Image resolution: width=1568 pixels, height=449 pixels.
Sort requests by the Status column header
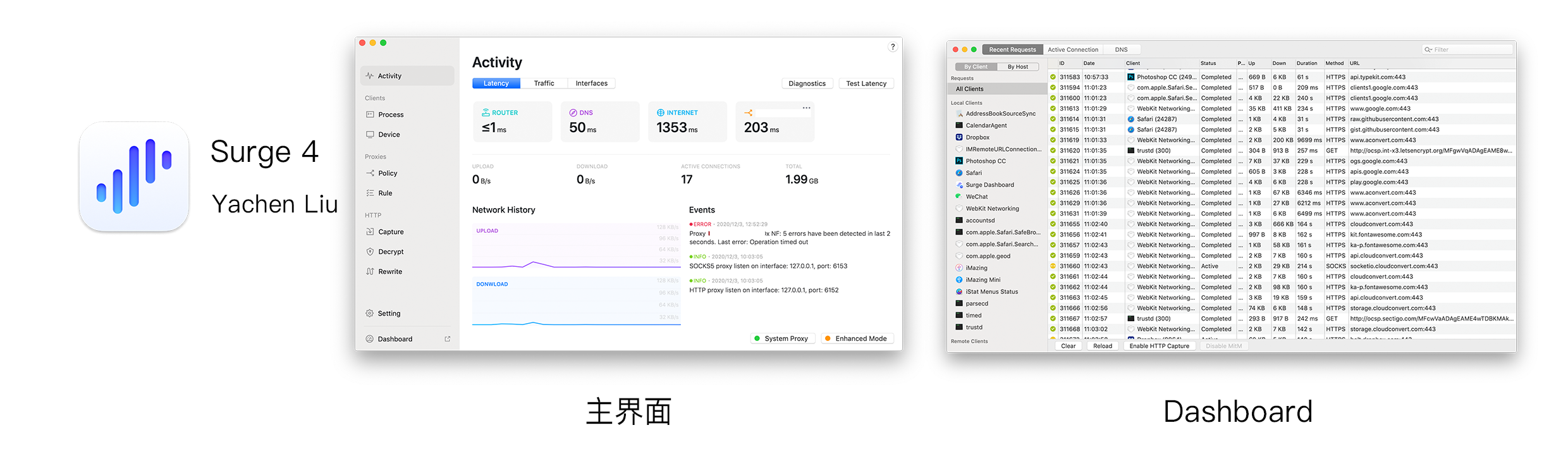[x=1208, y=63]
